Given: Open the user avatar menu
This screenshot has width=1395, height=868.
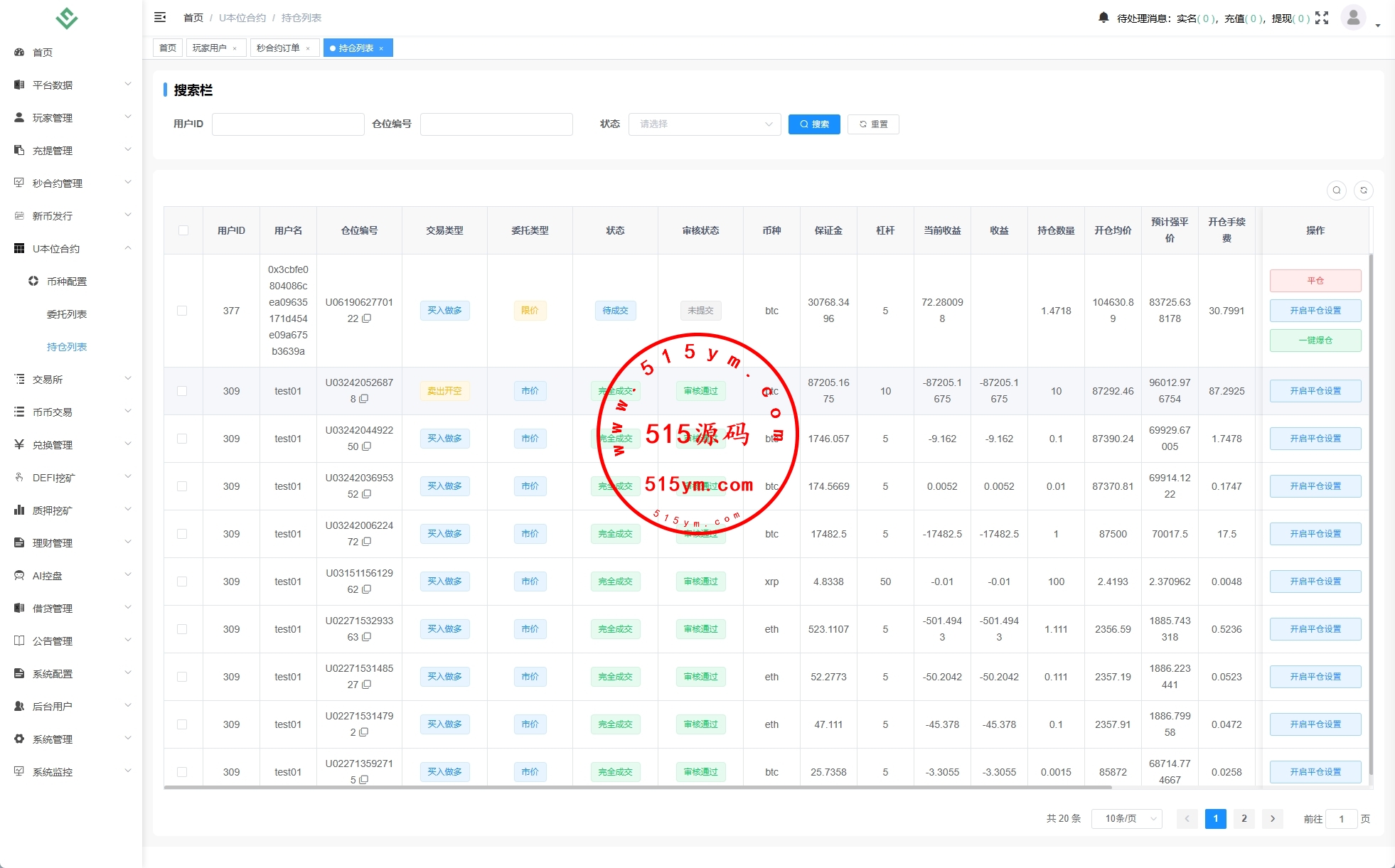Looking at the screenshot, I should [x=1353, y=17].
